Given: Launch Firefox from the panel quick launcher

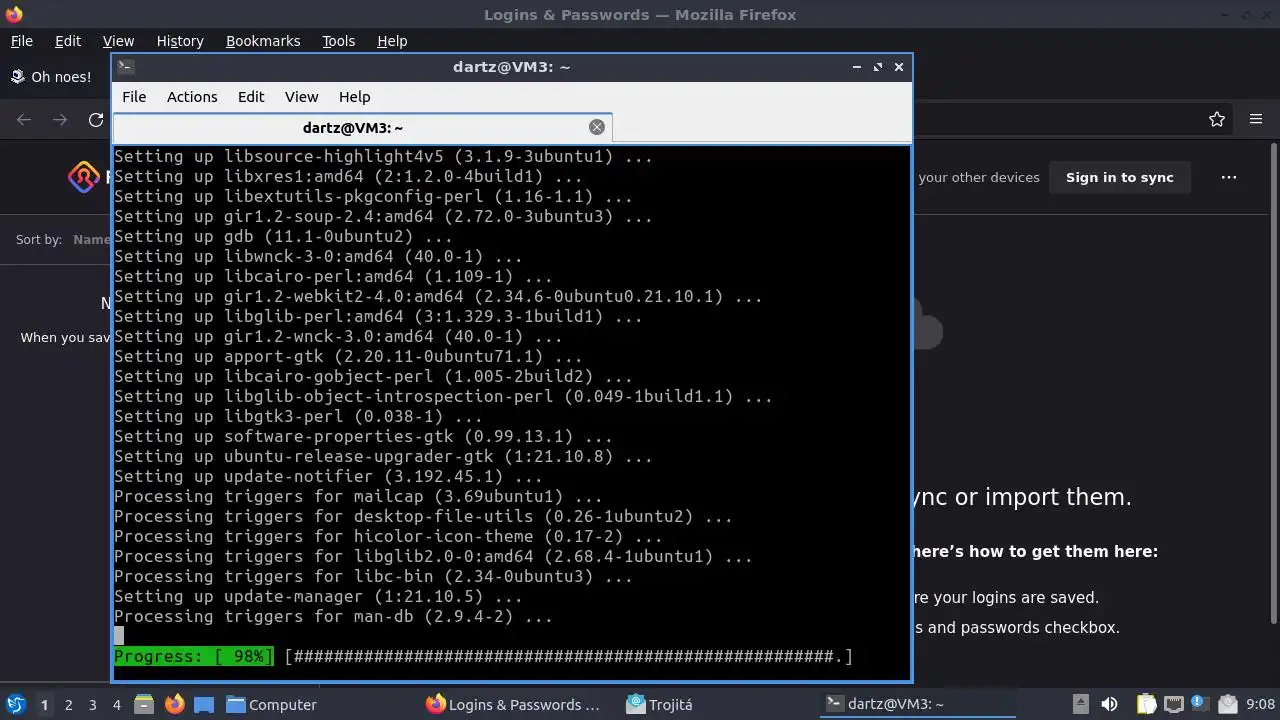Looking at the screenshot, I should [174, 704].
